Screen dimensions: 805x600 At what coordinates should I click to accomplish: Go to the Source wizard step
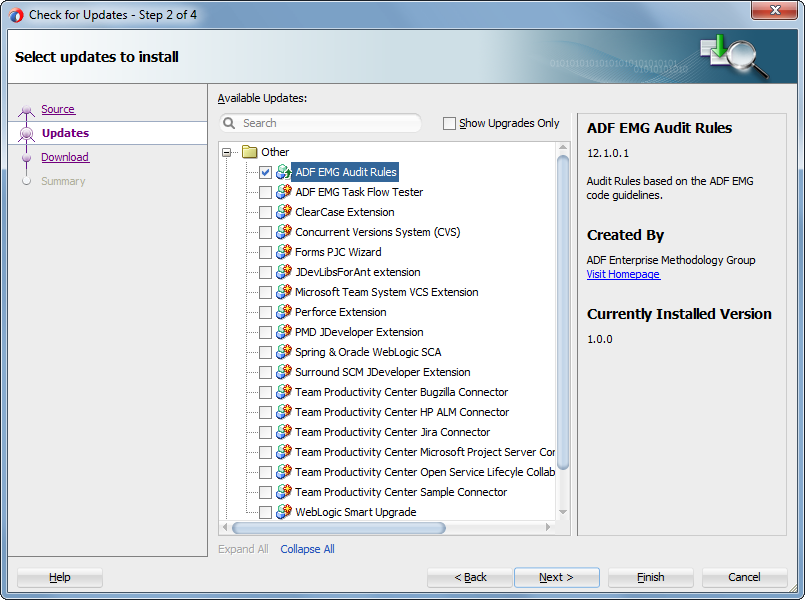pyautogui.click(x=58, y=109)
